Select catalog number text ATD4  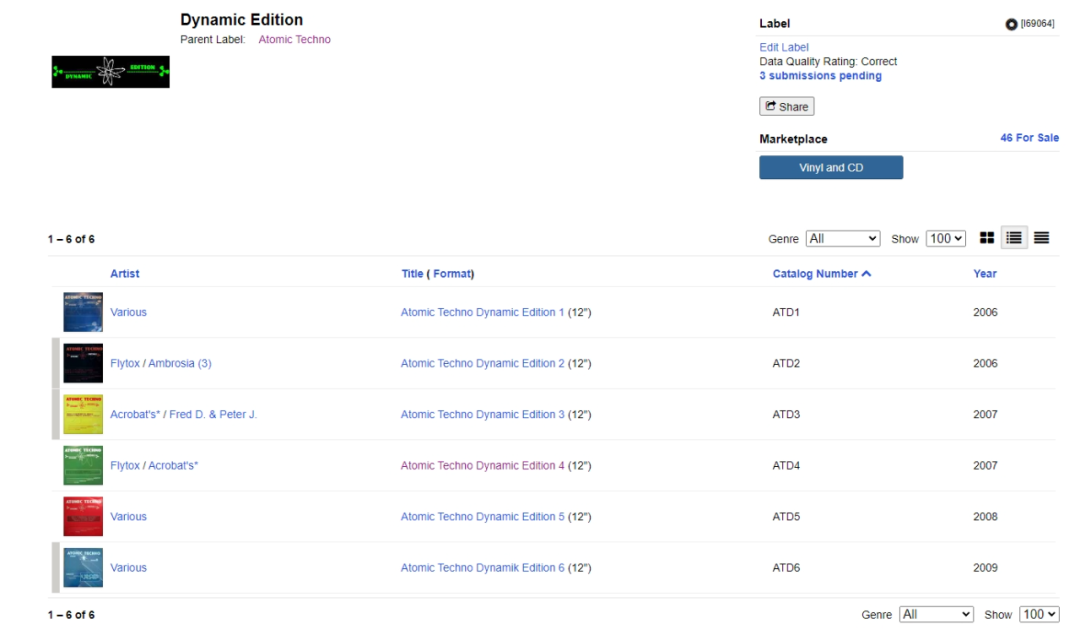pos(786,466)
